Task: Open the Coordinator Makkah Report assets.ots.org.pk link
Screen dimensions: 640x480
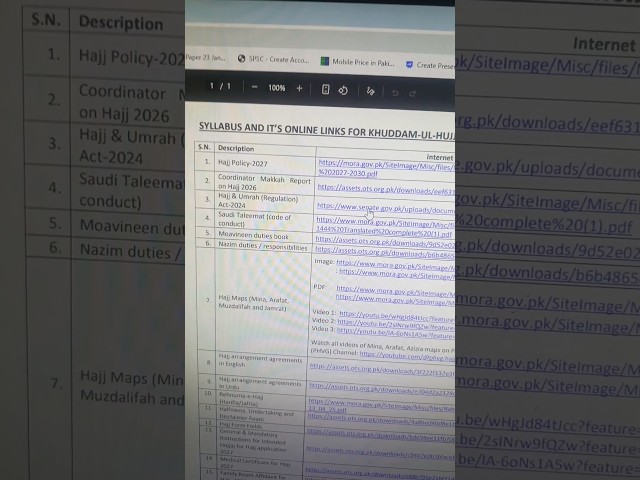Action: (x=386, y=189)
